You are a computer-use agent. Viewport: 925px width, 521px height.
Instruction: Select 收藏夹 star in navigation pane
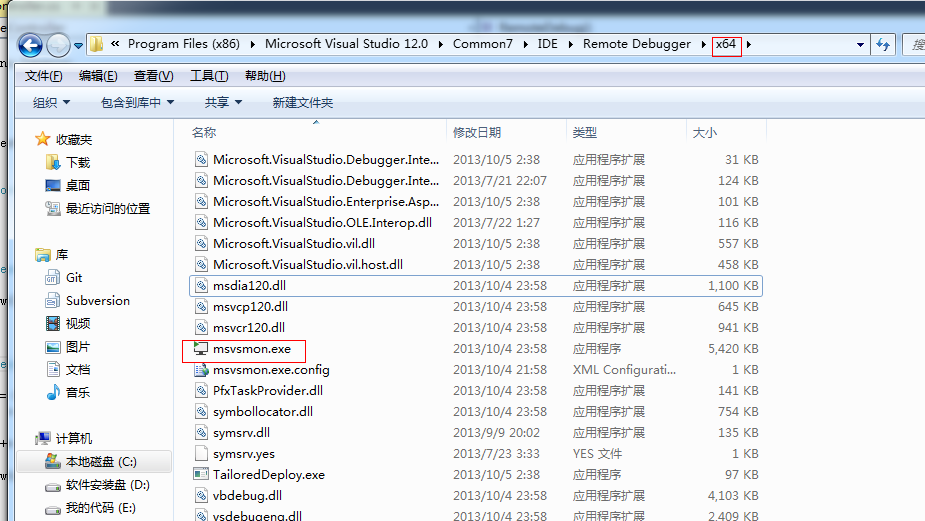pyautogui.click(x=42, y=139)
